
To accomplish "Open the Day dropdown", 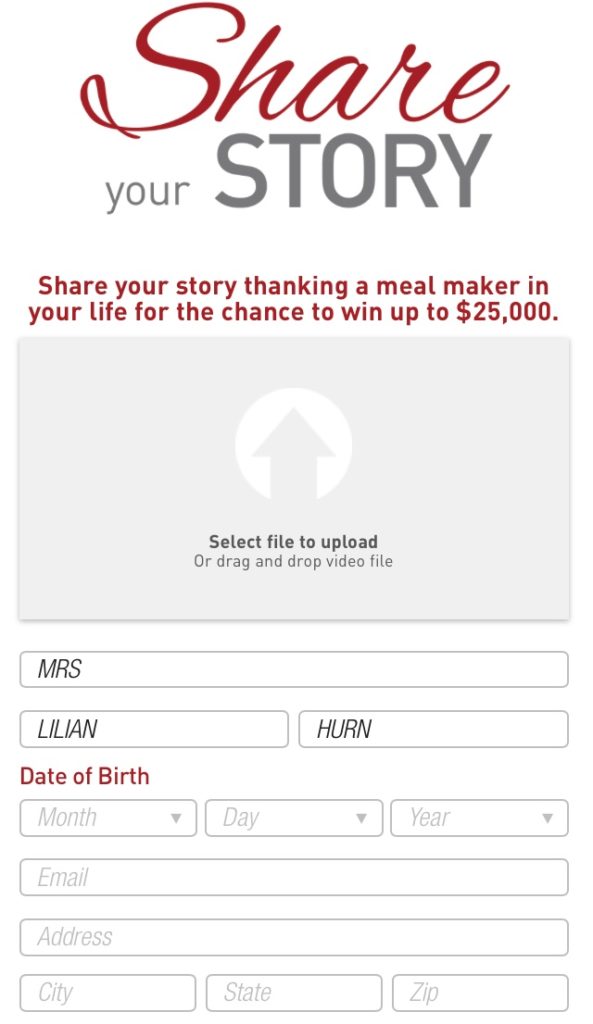I will [x=294, y=818].
